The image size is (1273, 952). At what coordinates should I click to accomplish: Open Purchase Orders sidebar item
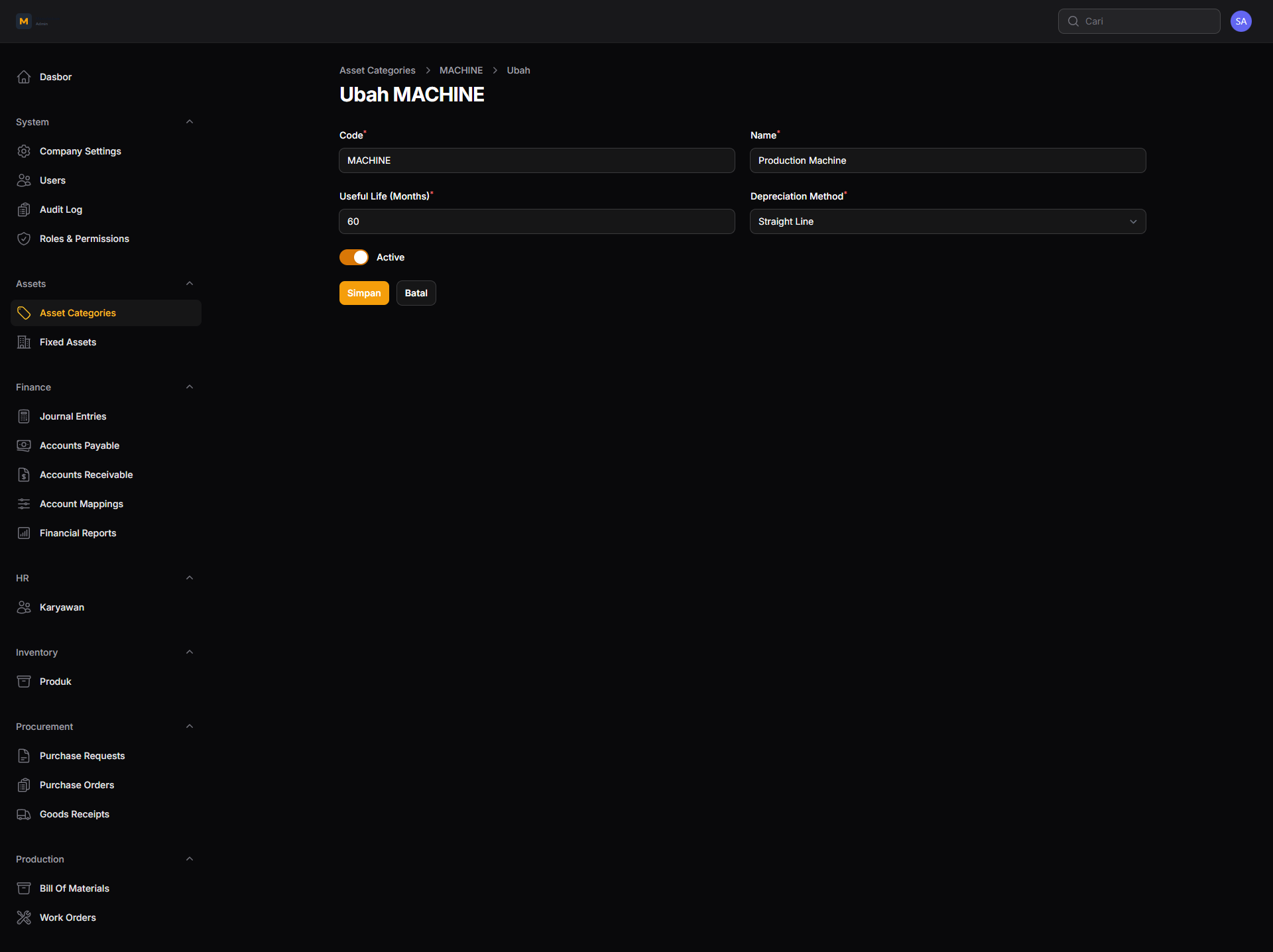[x=106, y=785]
